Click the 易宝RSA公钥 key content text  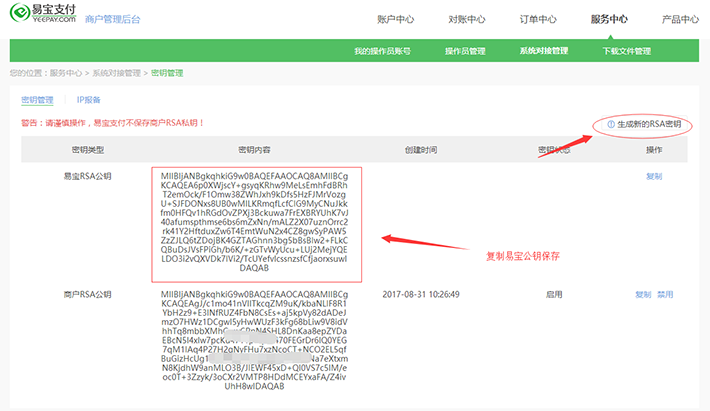(254, 223)
